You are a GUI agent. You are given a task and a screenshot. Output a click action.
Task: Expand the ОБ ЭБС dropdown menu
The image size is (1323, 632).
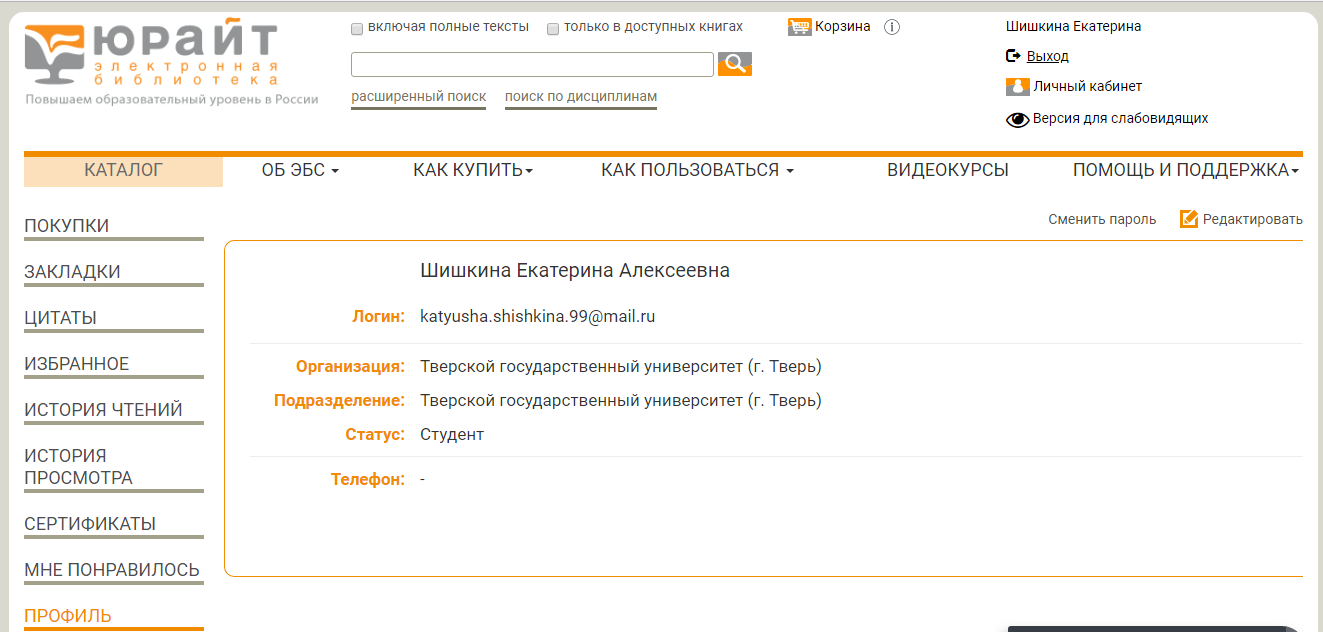(300, 170)
